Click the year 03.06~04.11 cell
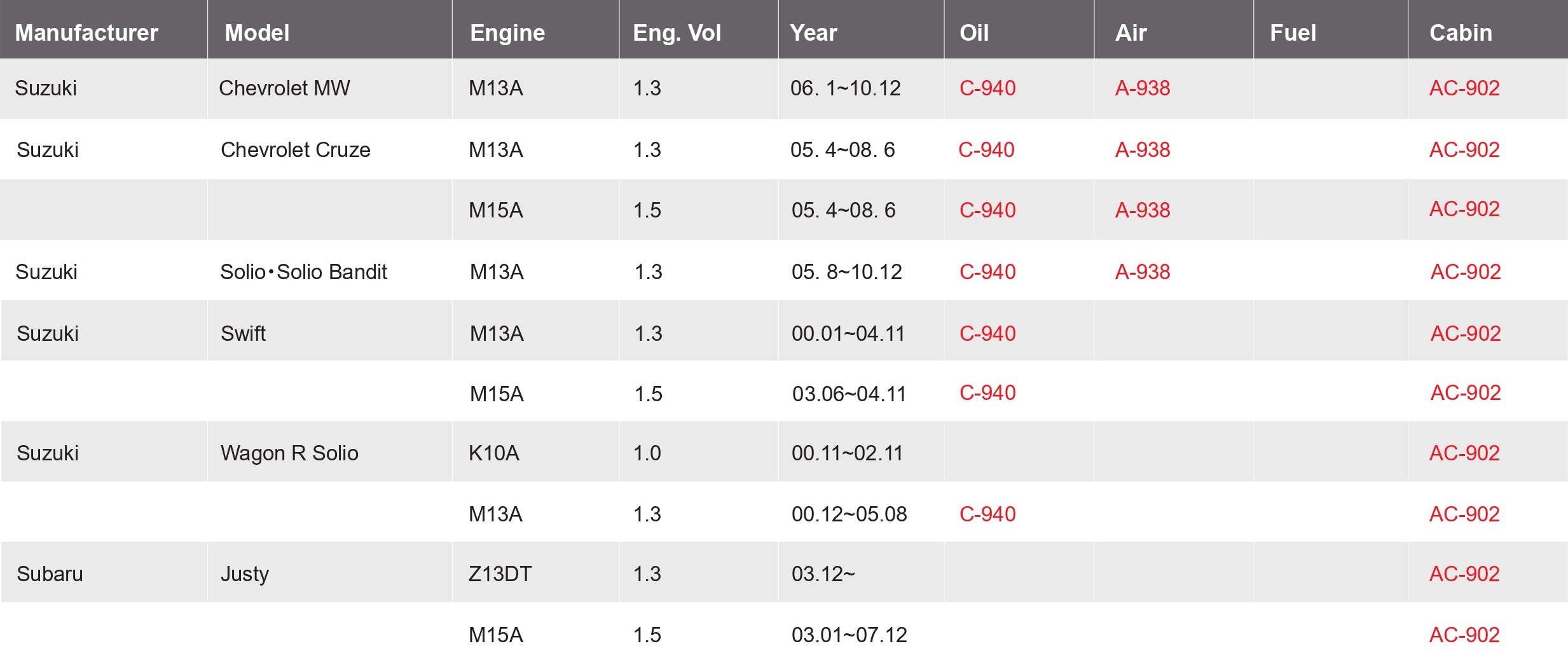Screen dimensions: 1568x667 pyautogui.click(x=849, y=394)
